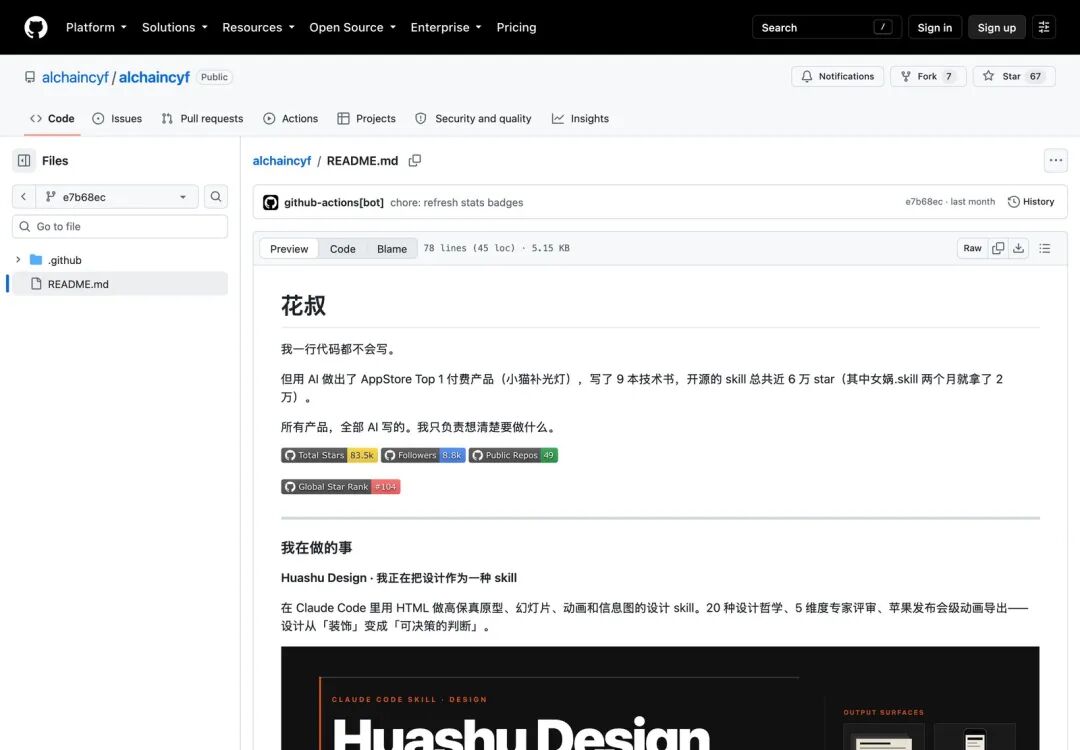
Task: Open the github-actions[bot] avatar
Action: pos(271,202)
